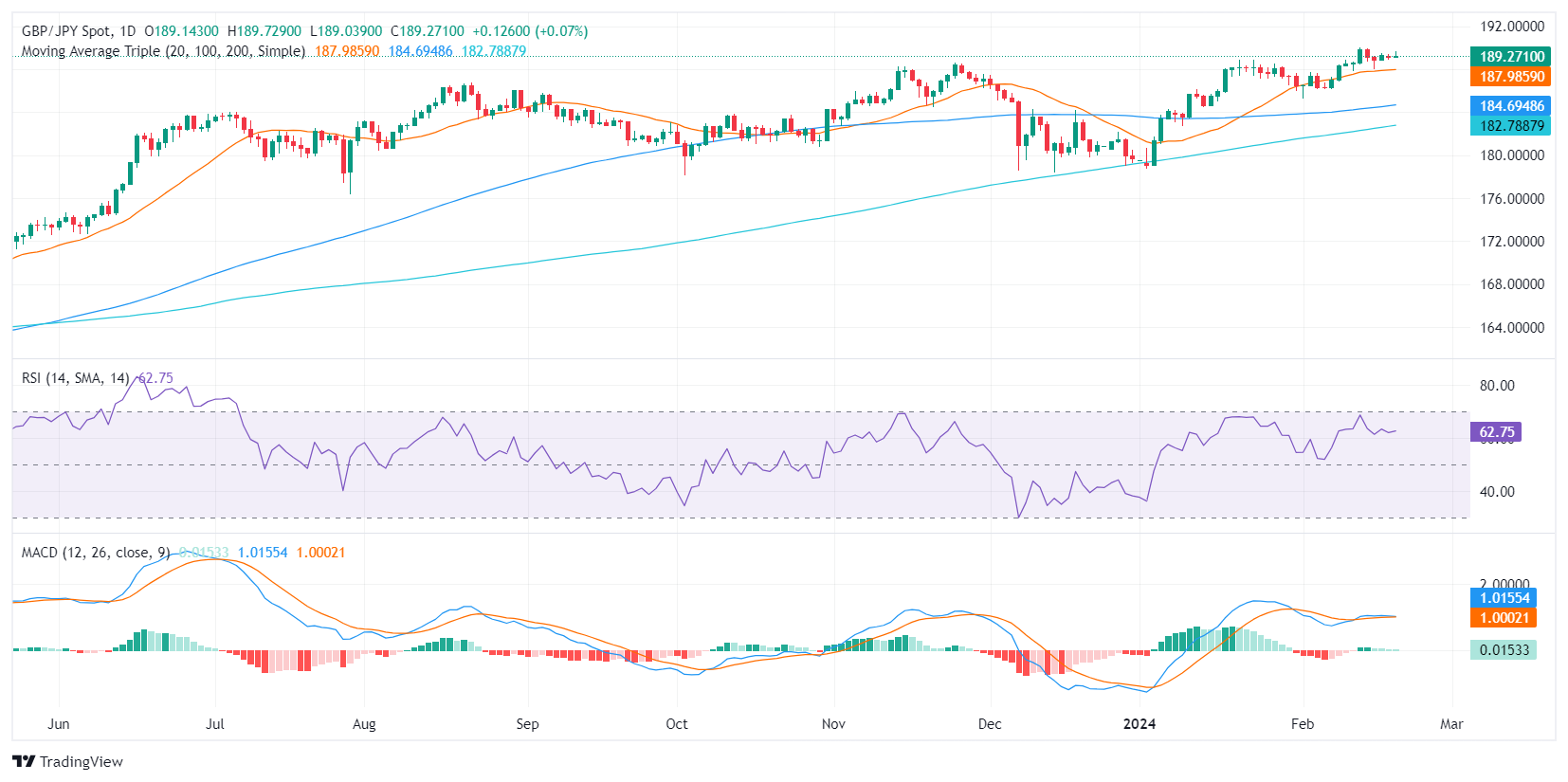This screenshot has width=1568, height=782.
Task: Click the TradingView logo icon
Action: [x=24, y=761]
